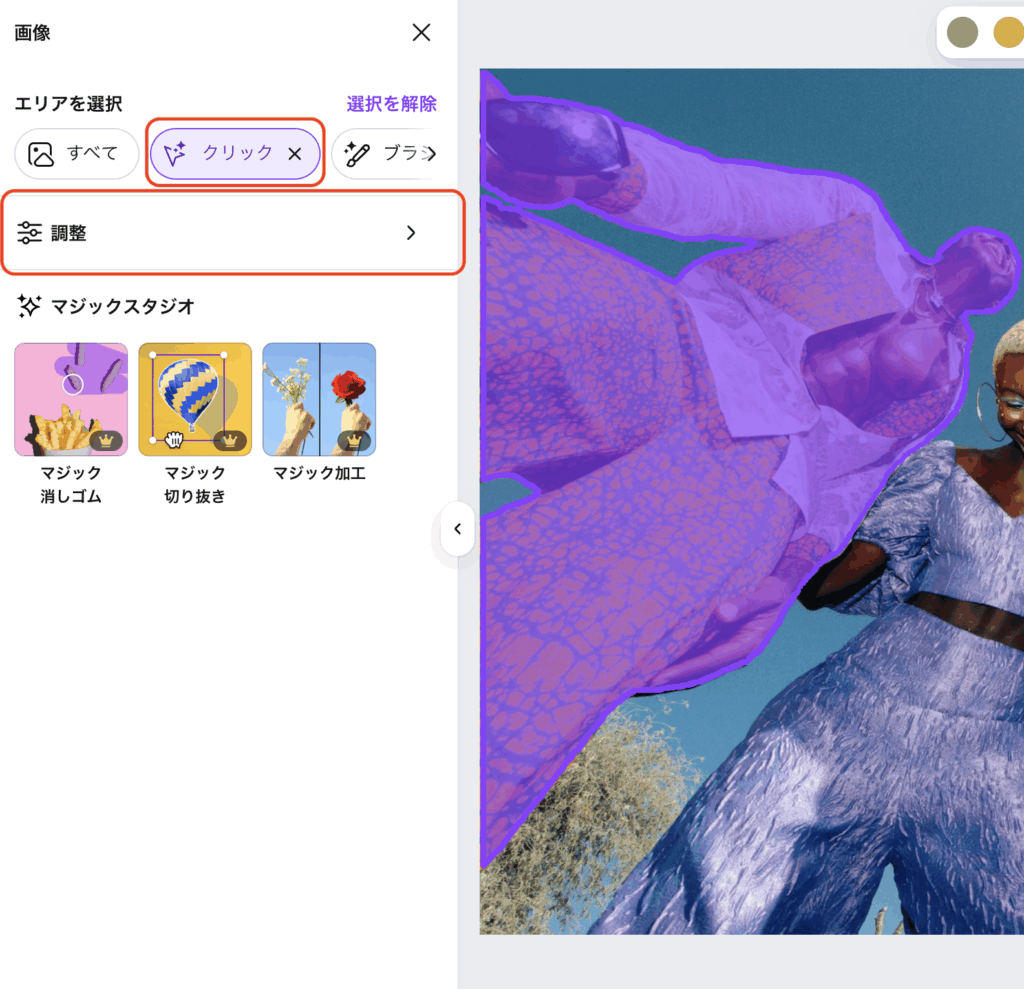Click the 選択を解除 link
The height and width of the screenshot is (989, 1024).
pyautogui.click(x=391, y=104)
